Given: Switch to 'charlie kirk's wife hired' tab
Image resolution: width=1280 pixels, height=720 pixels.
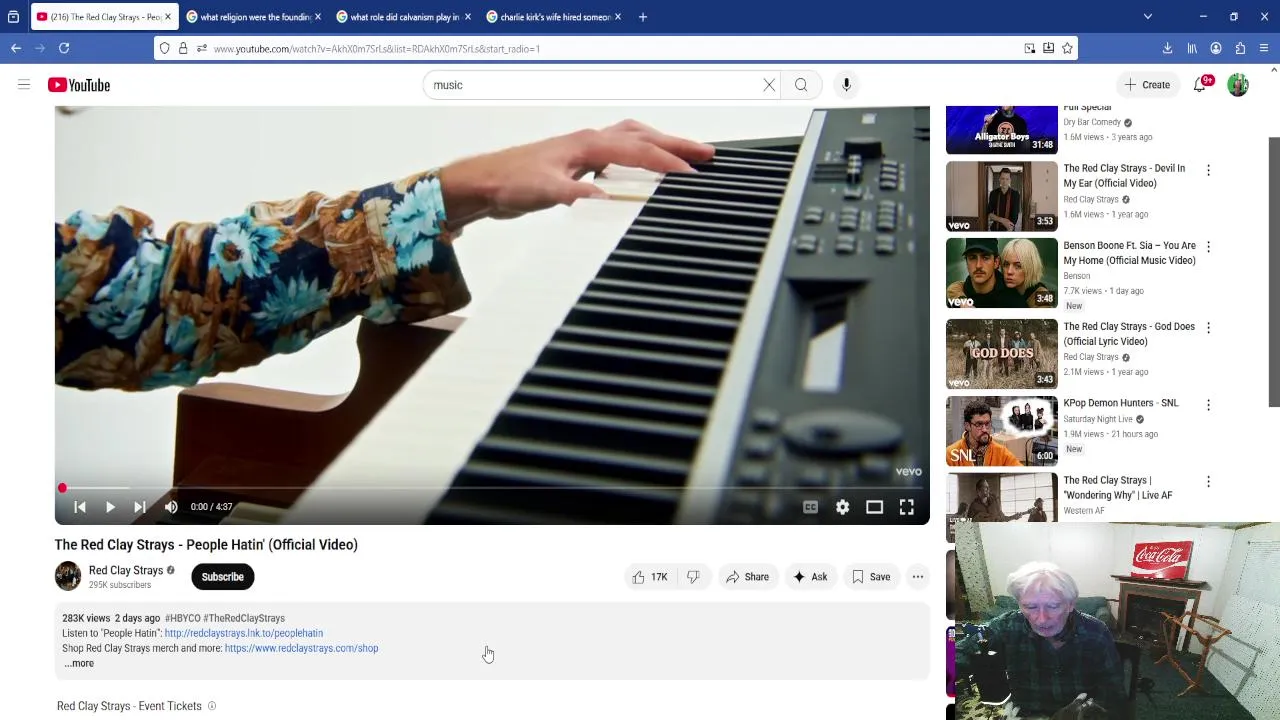Looking at the screenshot, I should (555, 17).
